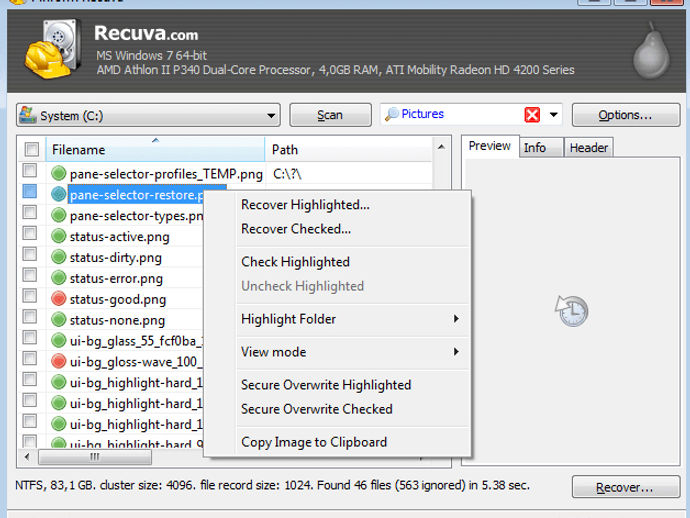The height and width of the screenshot is (518, 690).
Task: Click the horizontal scrollbar thumb
Action: click(95, 457)
